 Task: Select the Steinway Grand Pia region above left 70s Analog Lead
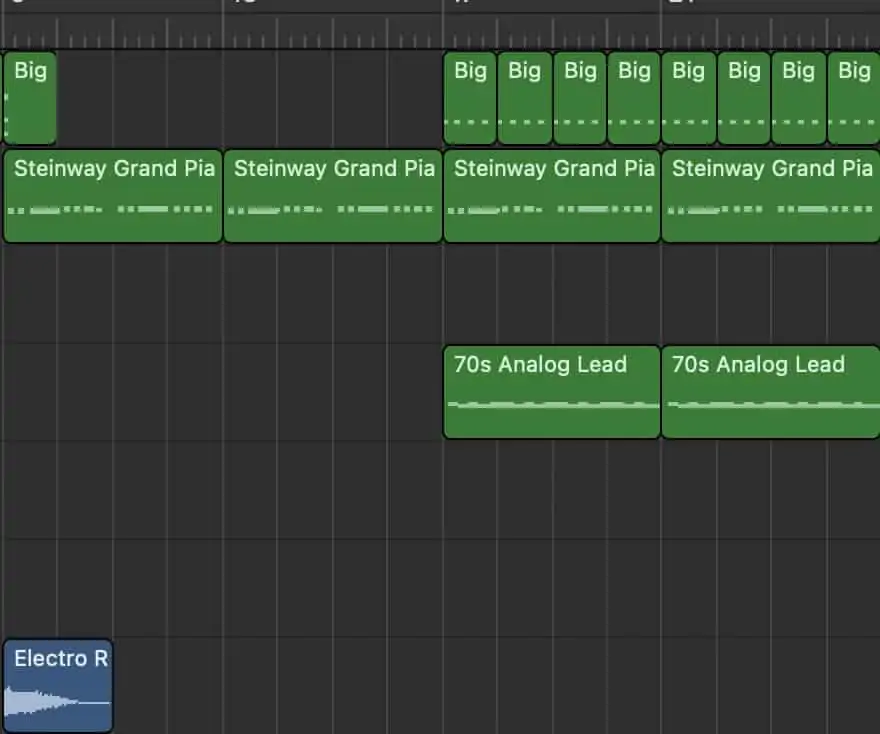(551, 196)
